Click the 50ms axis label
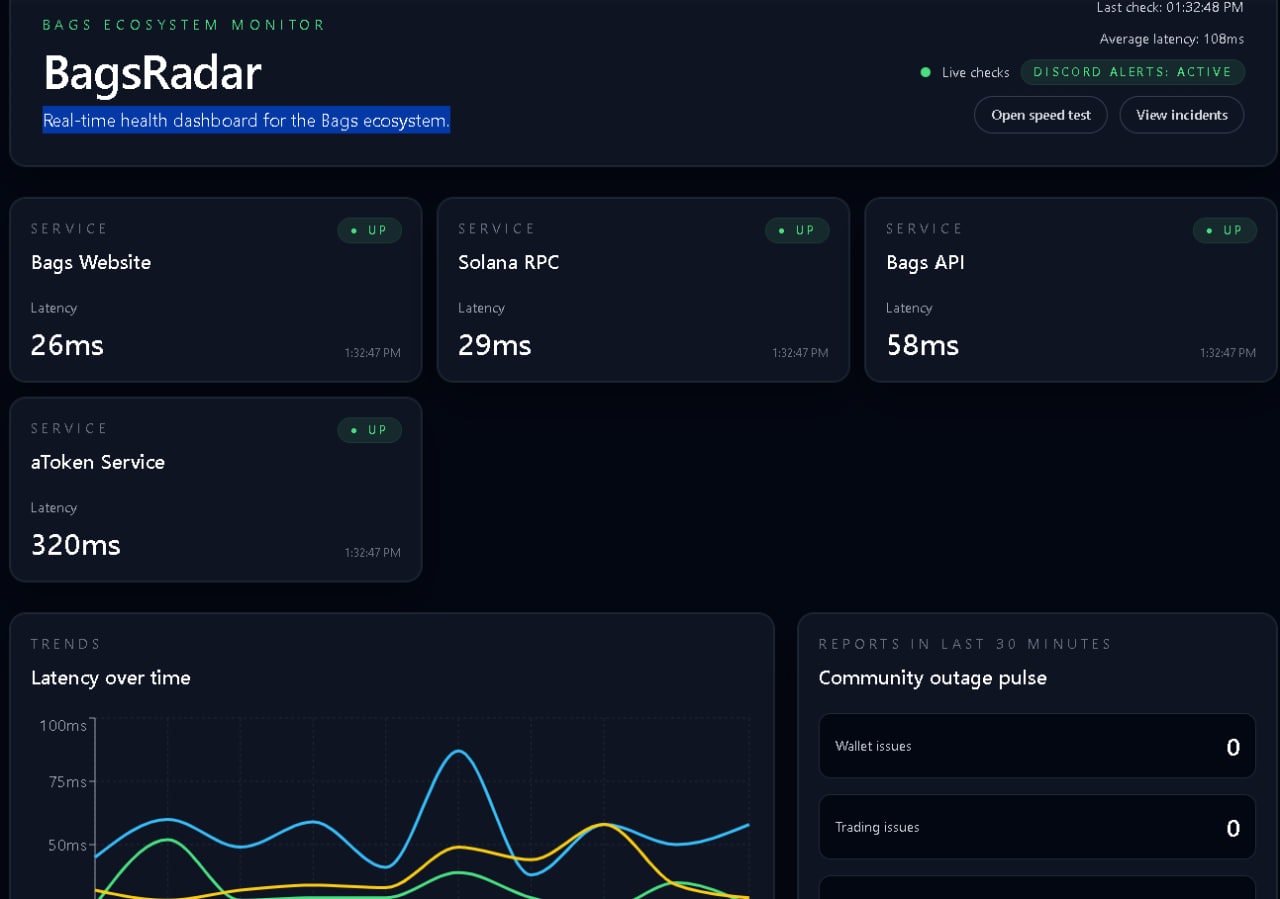Screen dimensions: 1280x899 (68, 845)
